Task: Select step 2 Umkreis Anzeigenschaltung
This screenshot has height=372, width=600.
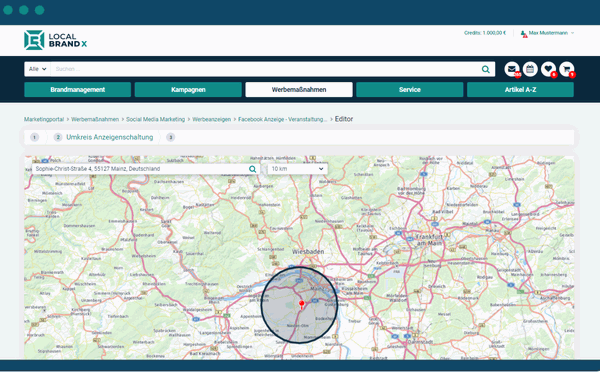Action: [103, 137]
